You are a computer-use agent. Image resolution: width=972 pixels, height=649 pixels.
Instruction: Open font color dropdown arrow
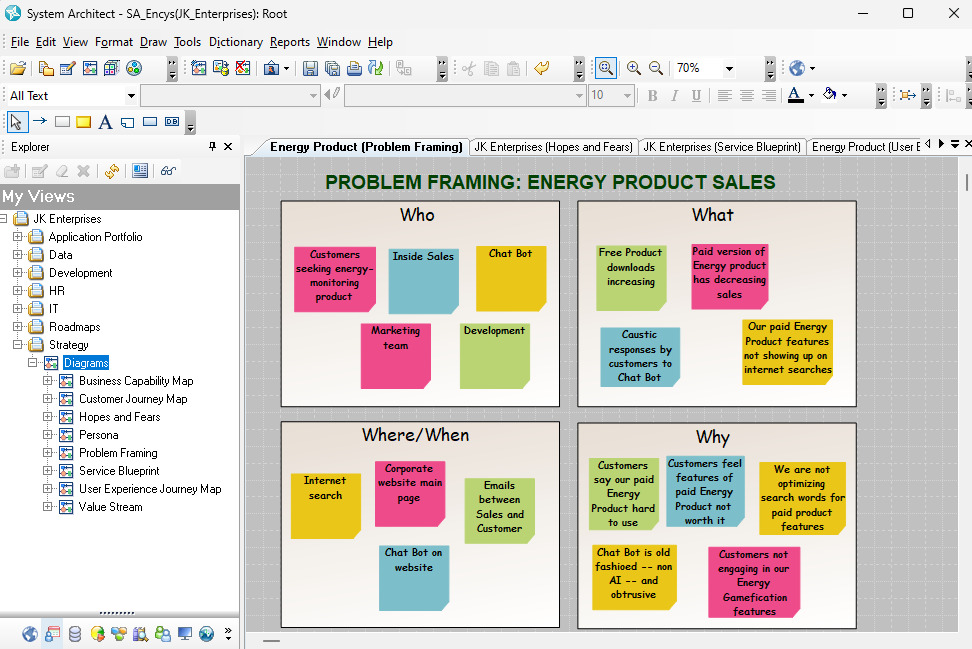[x=811, y=95]
